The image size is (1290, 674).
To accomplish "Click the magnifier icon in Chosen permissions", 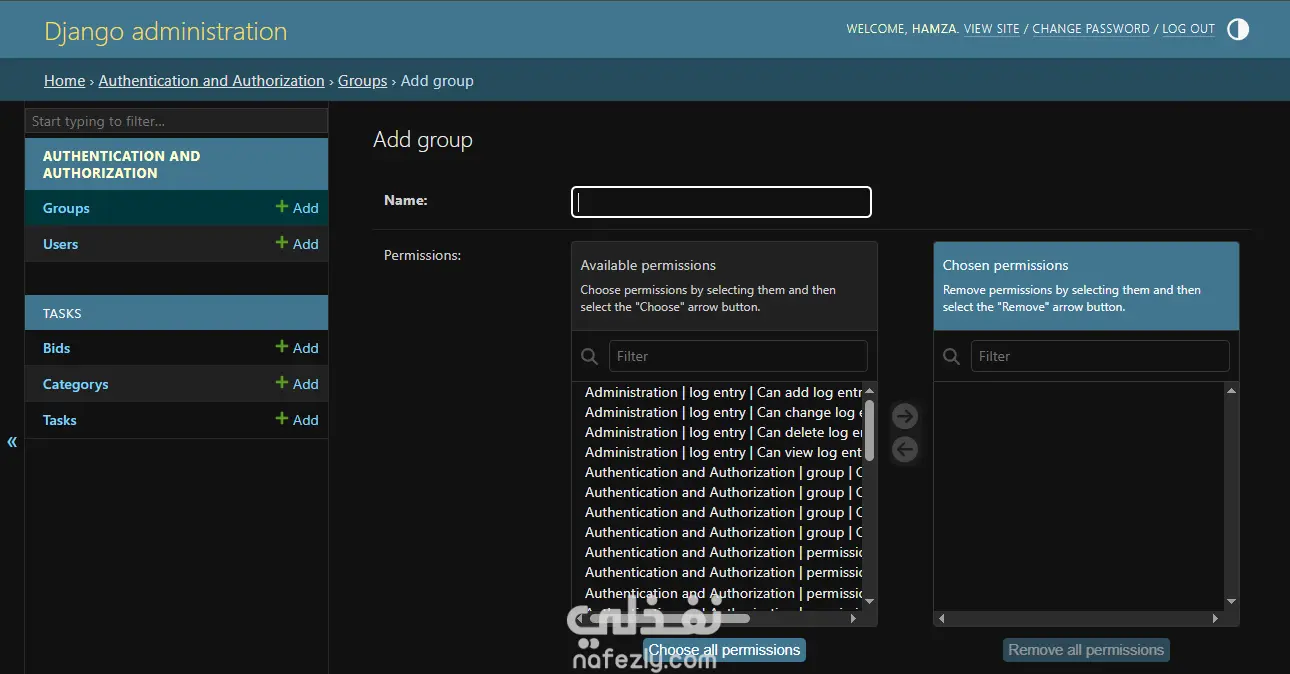I will pos(952,356).
